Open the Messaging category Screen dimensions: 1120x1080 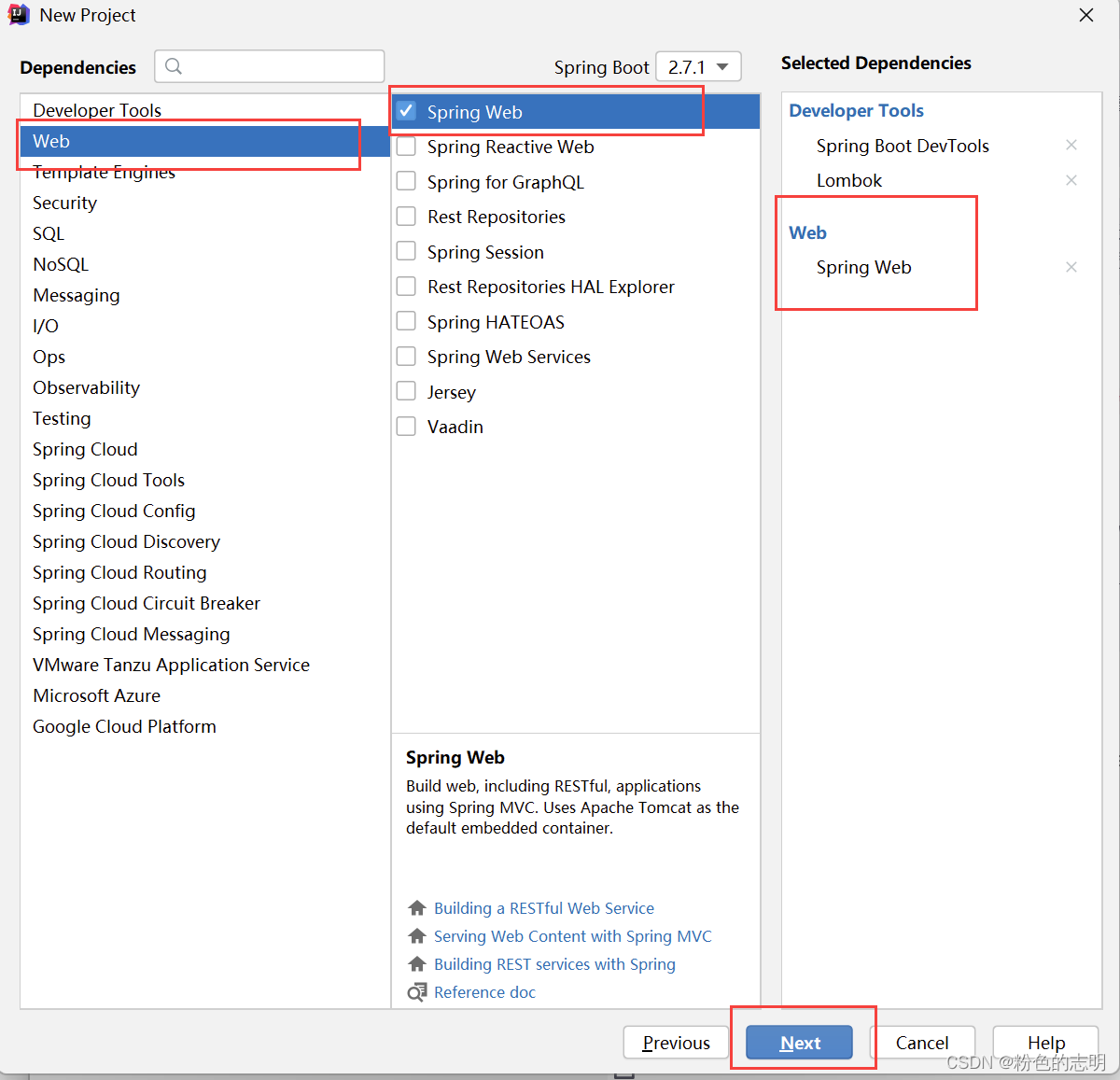coord(205,295)
